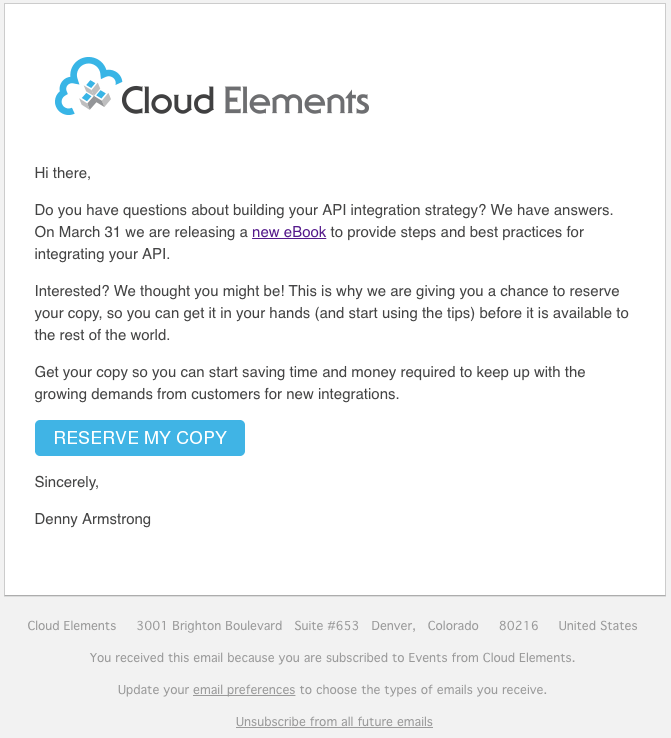Click the blue cloud logo icon
This screenshot has height=738, width=671.
point(88,88)
